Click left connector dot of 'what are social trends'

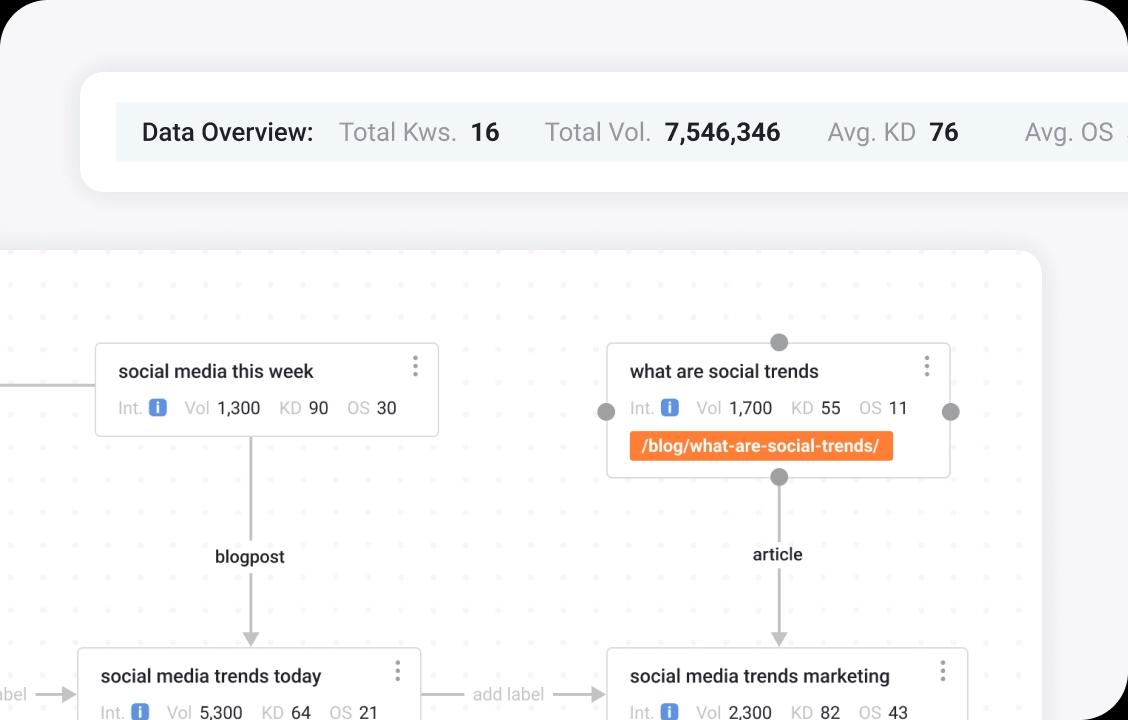pos(606,412)
